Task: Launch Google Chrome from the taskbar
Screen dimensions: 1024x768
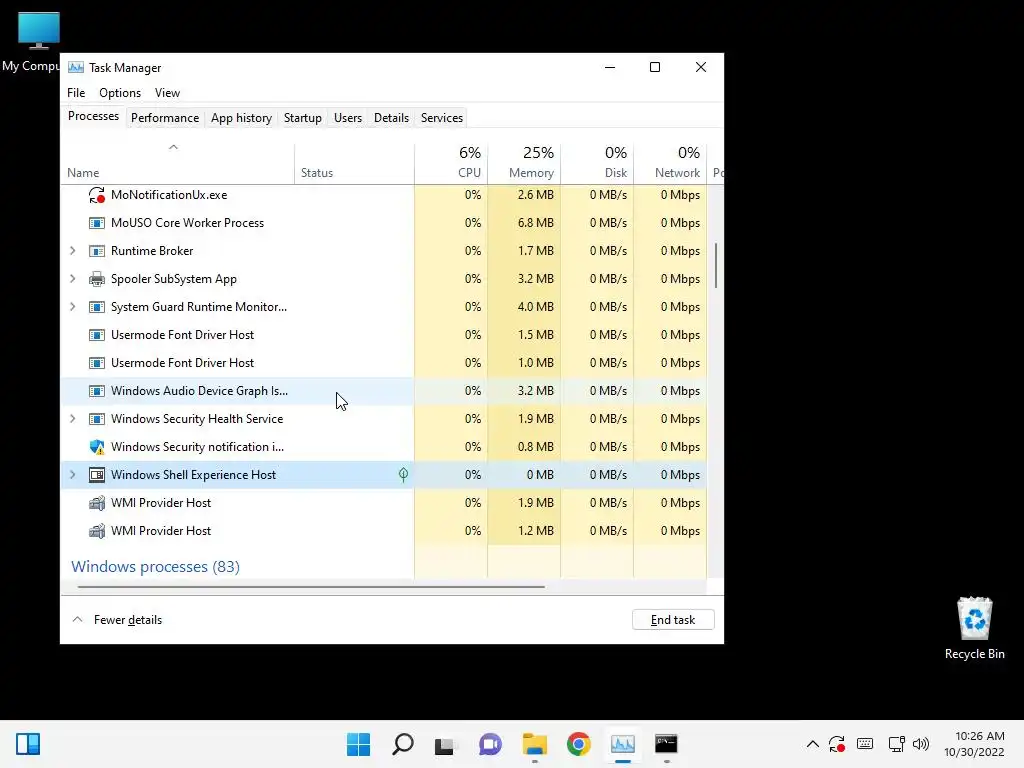Action: pos(579,744)
